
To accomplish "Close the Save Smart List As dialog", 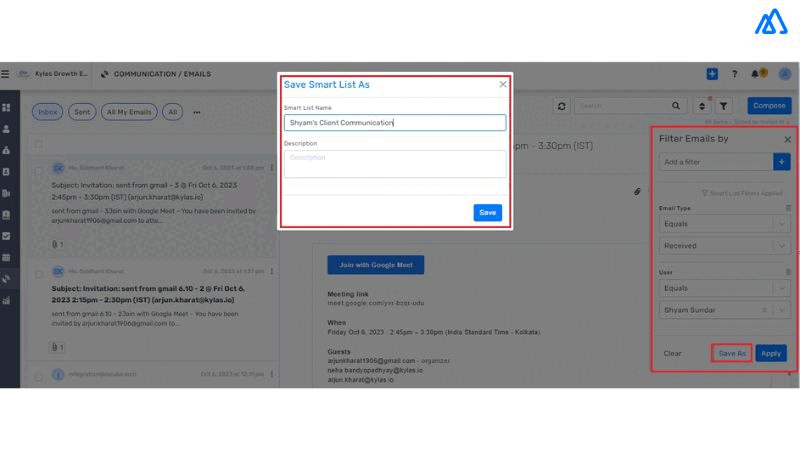I will click(503, 84).
